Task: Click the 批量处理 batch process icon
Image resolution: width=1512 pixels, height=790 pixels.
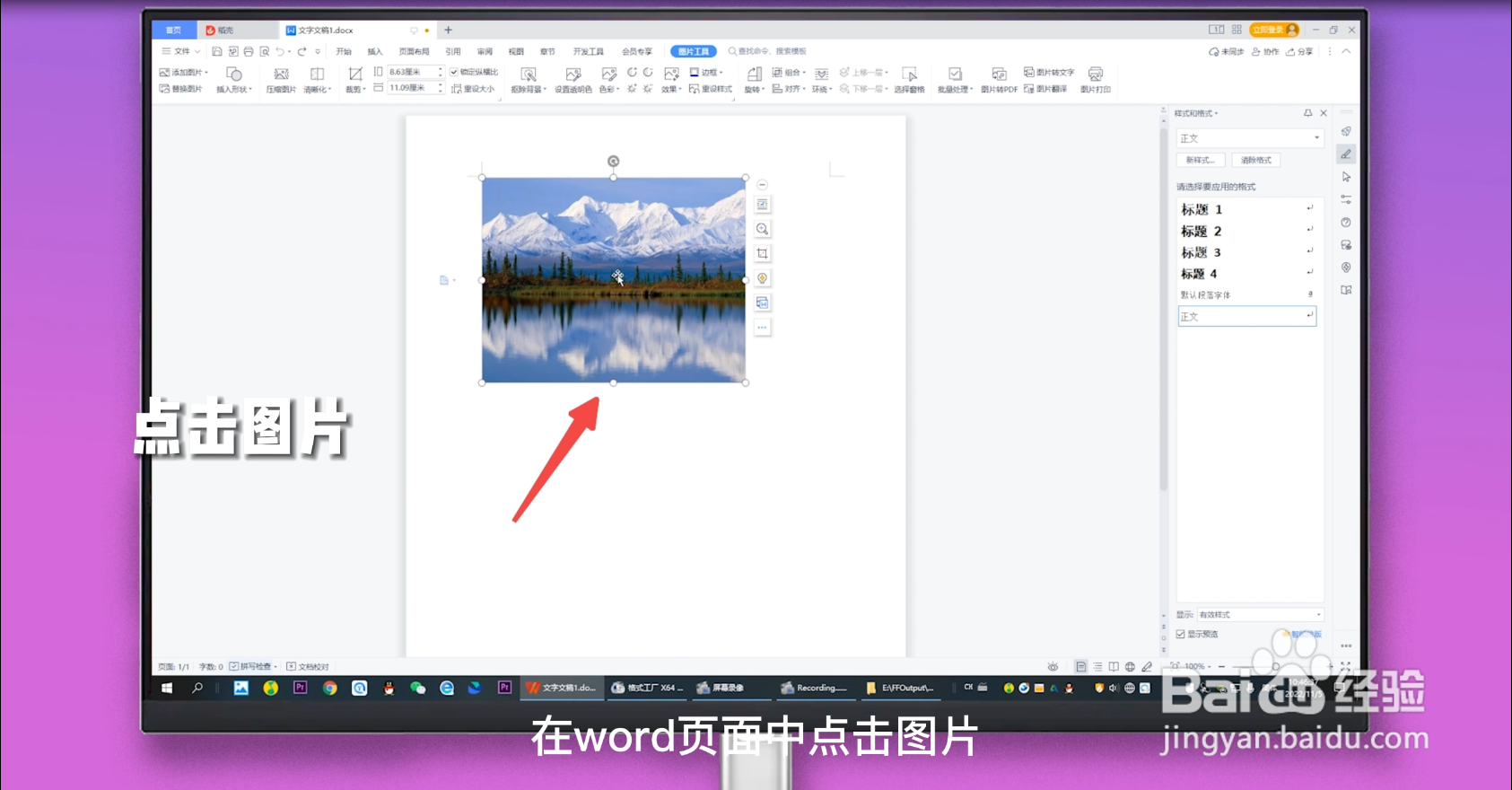Action: pyautogui.click(x=955, y=74)
